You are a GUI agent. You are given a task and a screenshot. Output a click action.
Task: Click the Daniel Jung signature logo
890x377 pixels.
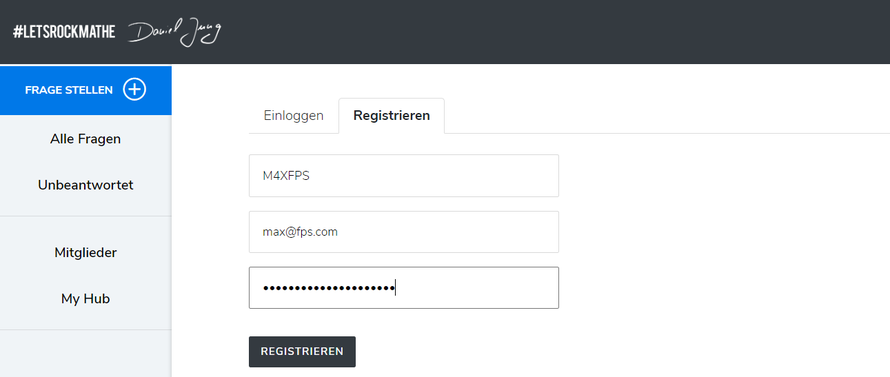point(174,32)
